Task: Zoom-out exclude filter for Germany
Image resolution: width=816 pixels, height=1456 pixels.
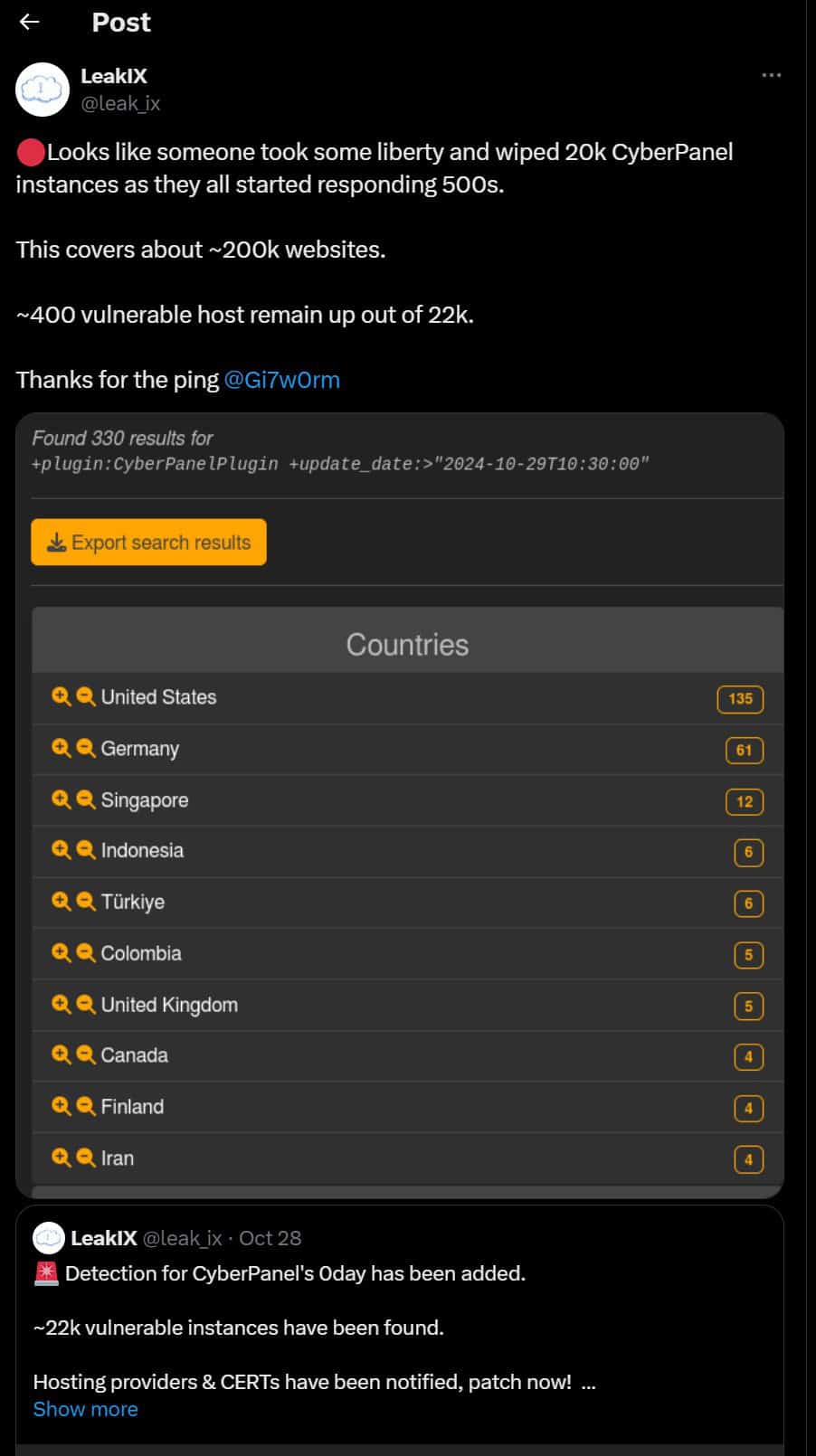Action: point(86,748)
